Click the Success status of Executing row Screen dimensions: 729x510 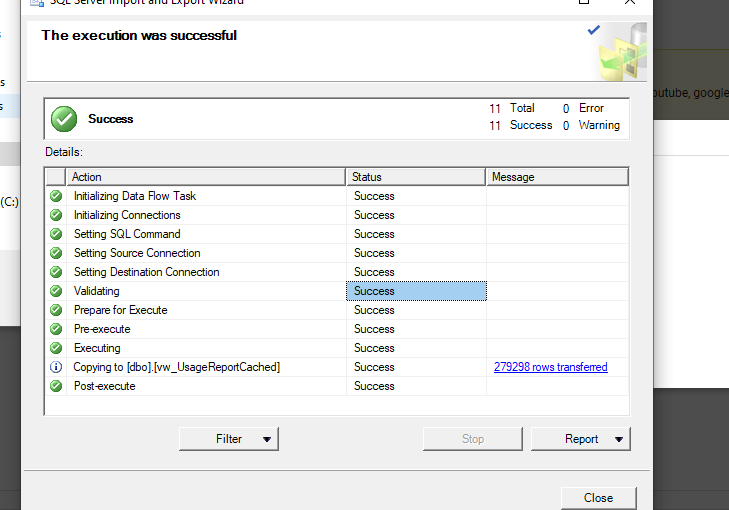(x=374, y=348)
